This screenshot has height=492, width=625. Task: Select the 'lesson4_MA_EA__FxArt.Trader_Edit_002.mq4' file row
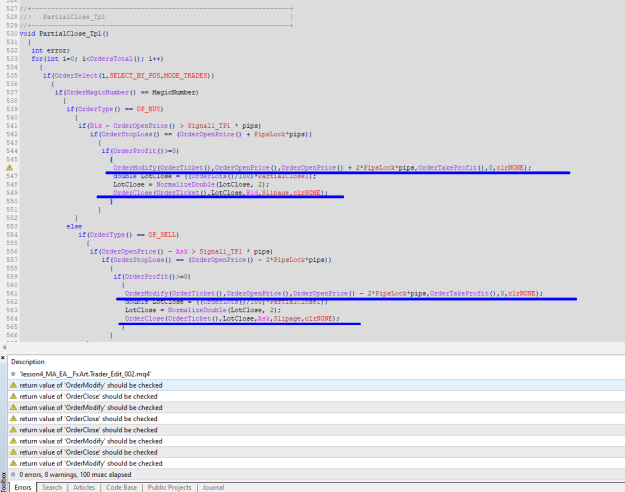[316, 374]
